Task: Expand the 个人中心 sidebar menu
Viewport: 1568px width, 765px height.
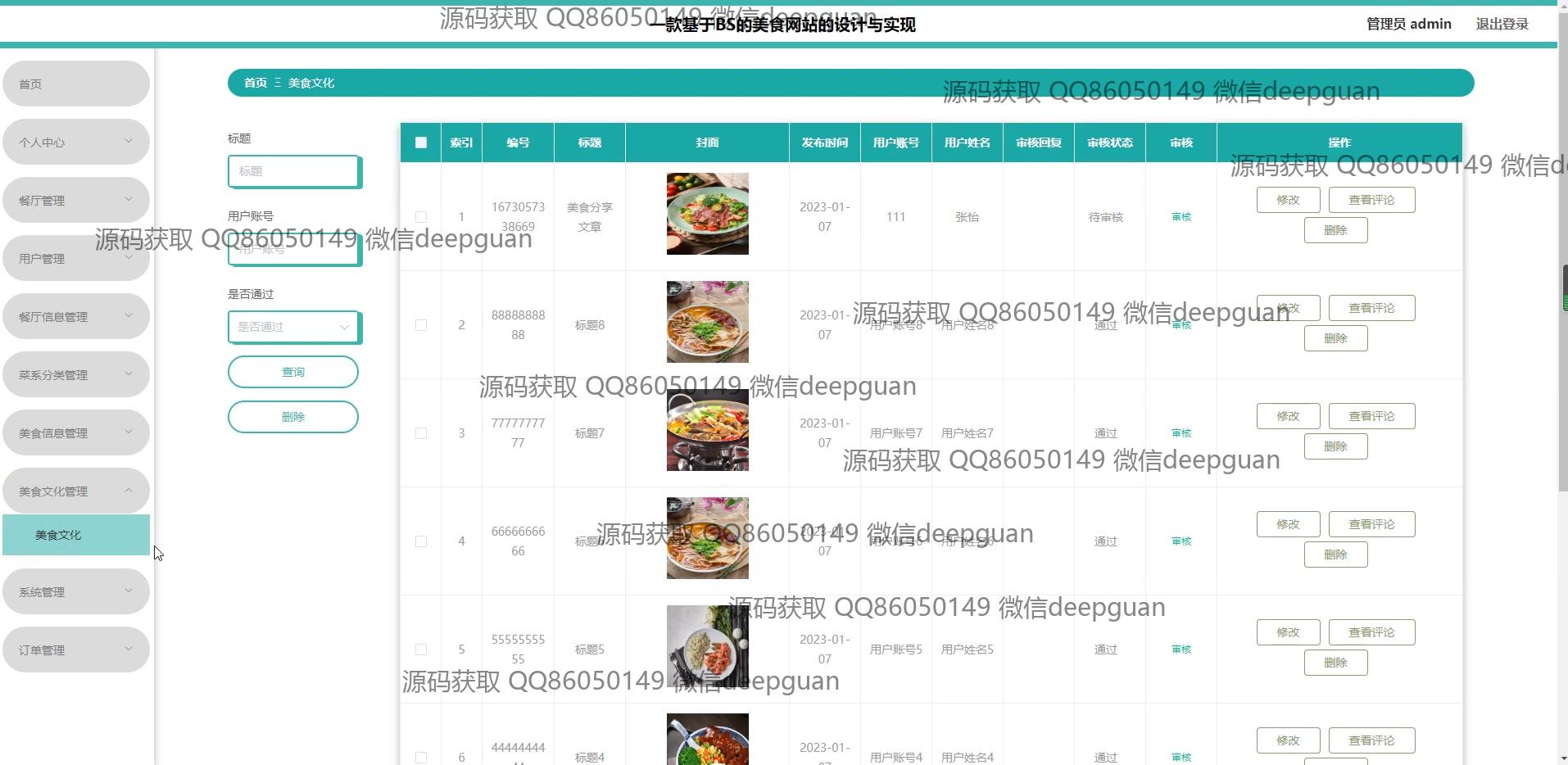Action: (x=76, y=142)
